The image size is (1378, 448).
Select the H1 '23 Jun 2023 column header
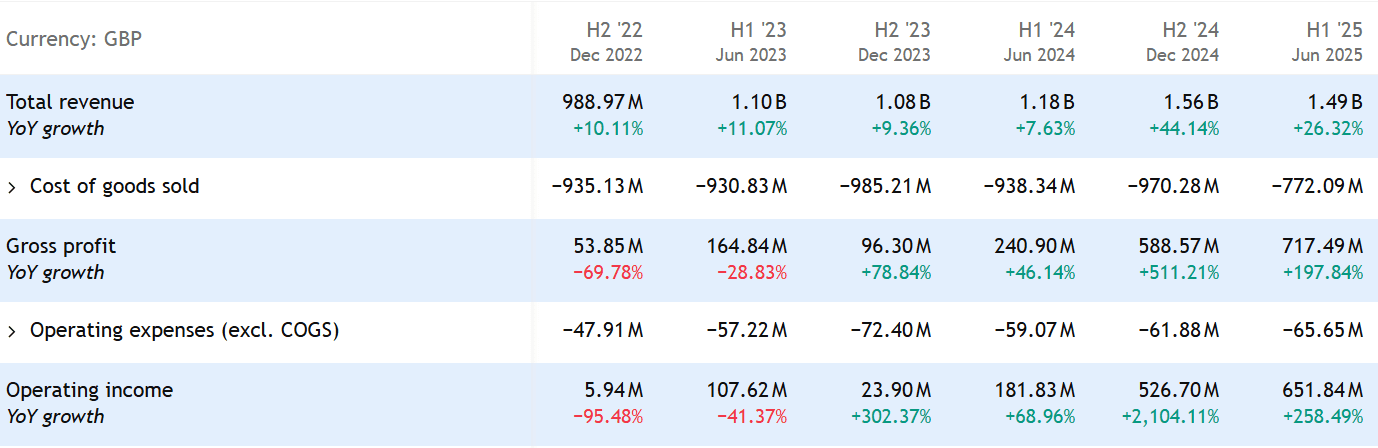coord(750,42)
